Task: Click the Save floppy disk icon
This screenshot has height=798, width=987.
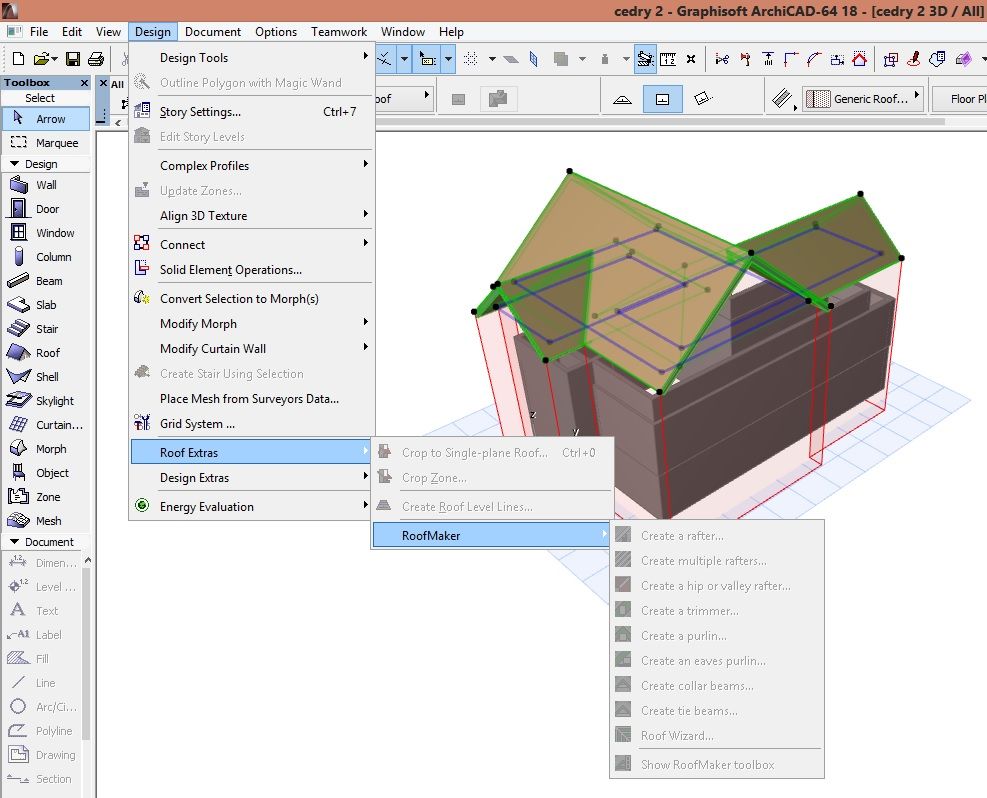Action: [x=73, y=60]
